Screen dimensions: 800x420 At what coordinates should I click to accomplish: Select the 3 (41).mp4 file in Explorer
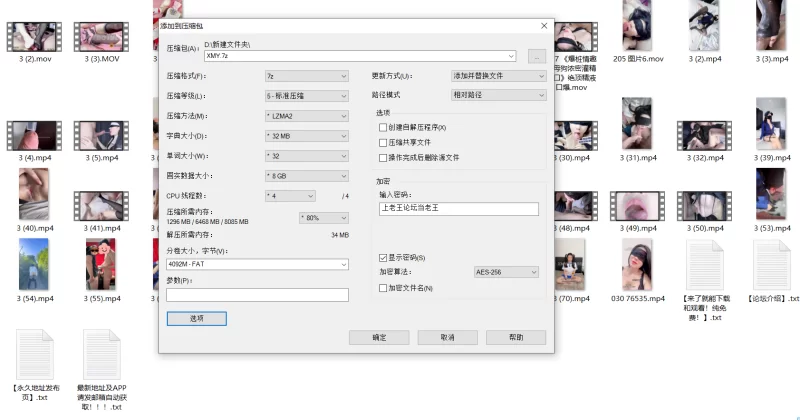click(x=102, y=206)
